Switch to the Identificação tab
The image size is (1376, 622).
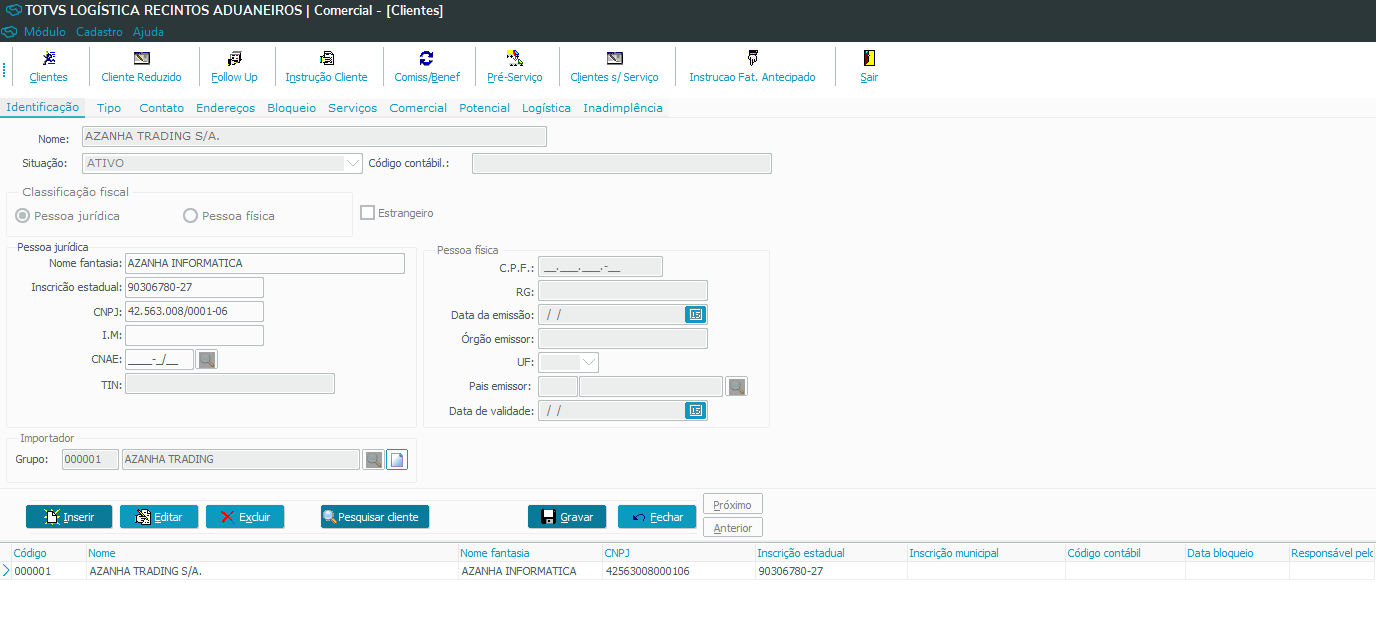(x=42, y=107)
